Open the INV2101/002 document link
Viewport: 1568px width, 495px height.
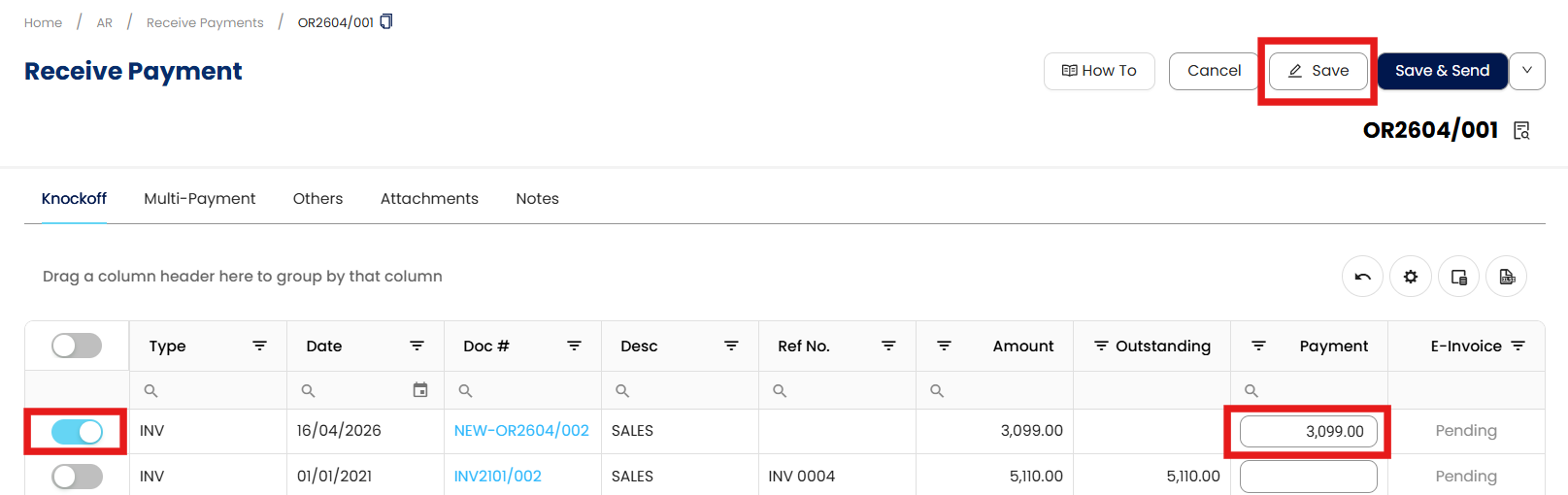(x=497, y=477)
